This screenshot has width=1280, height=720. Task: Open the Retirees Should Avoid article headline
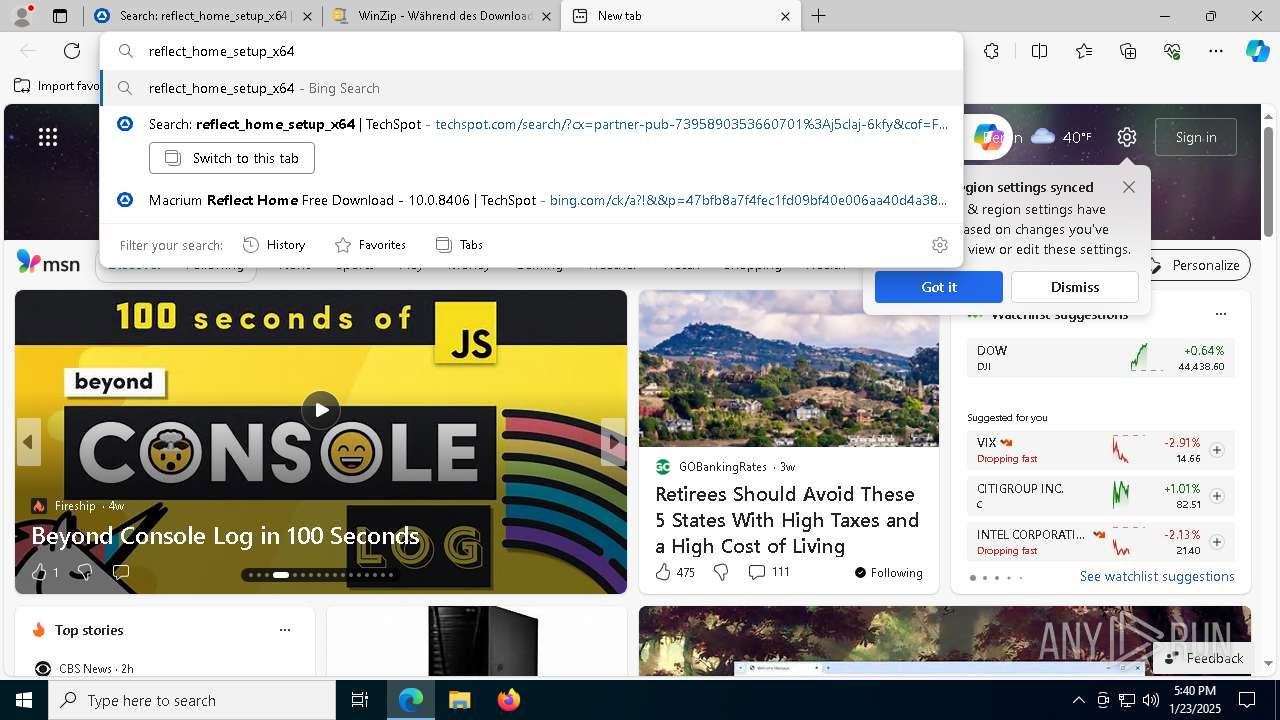787,520
